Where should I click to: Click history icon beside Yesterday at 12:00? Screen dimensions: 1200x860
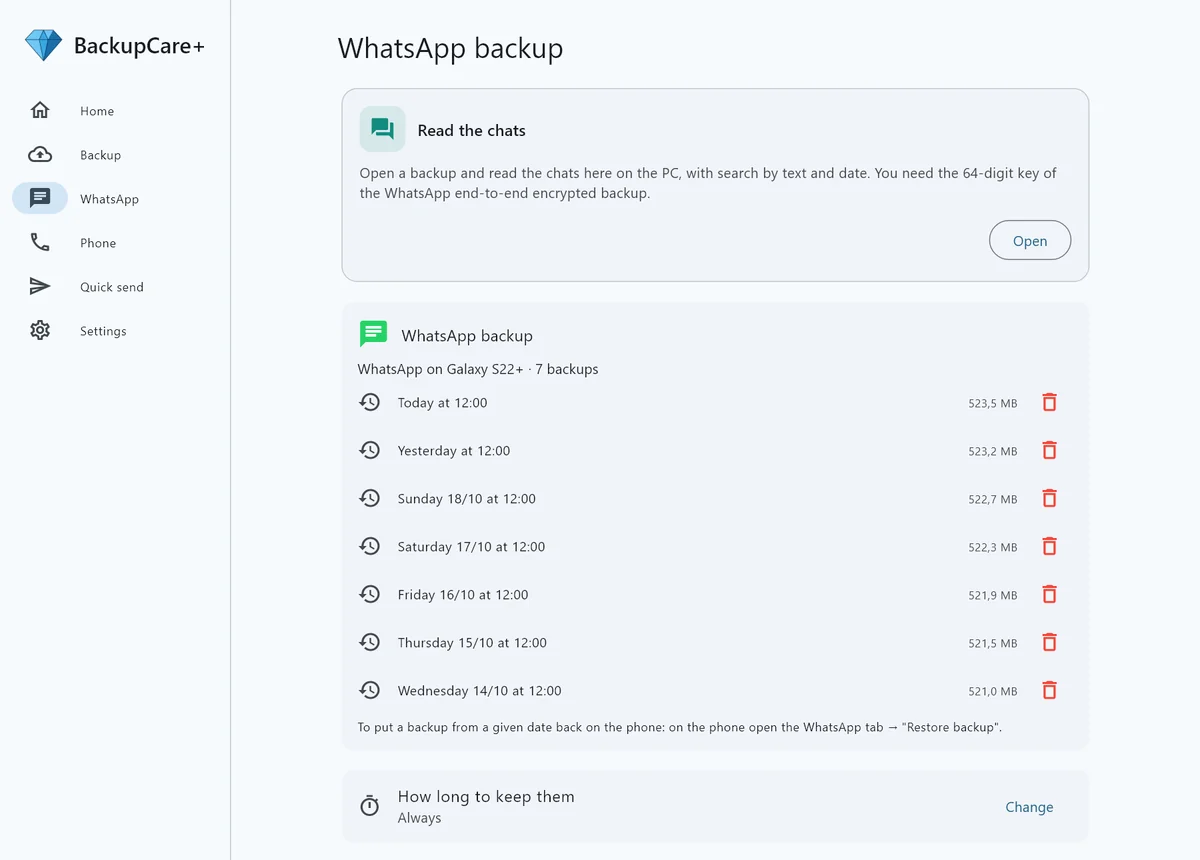[370, 450]
